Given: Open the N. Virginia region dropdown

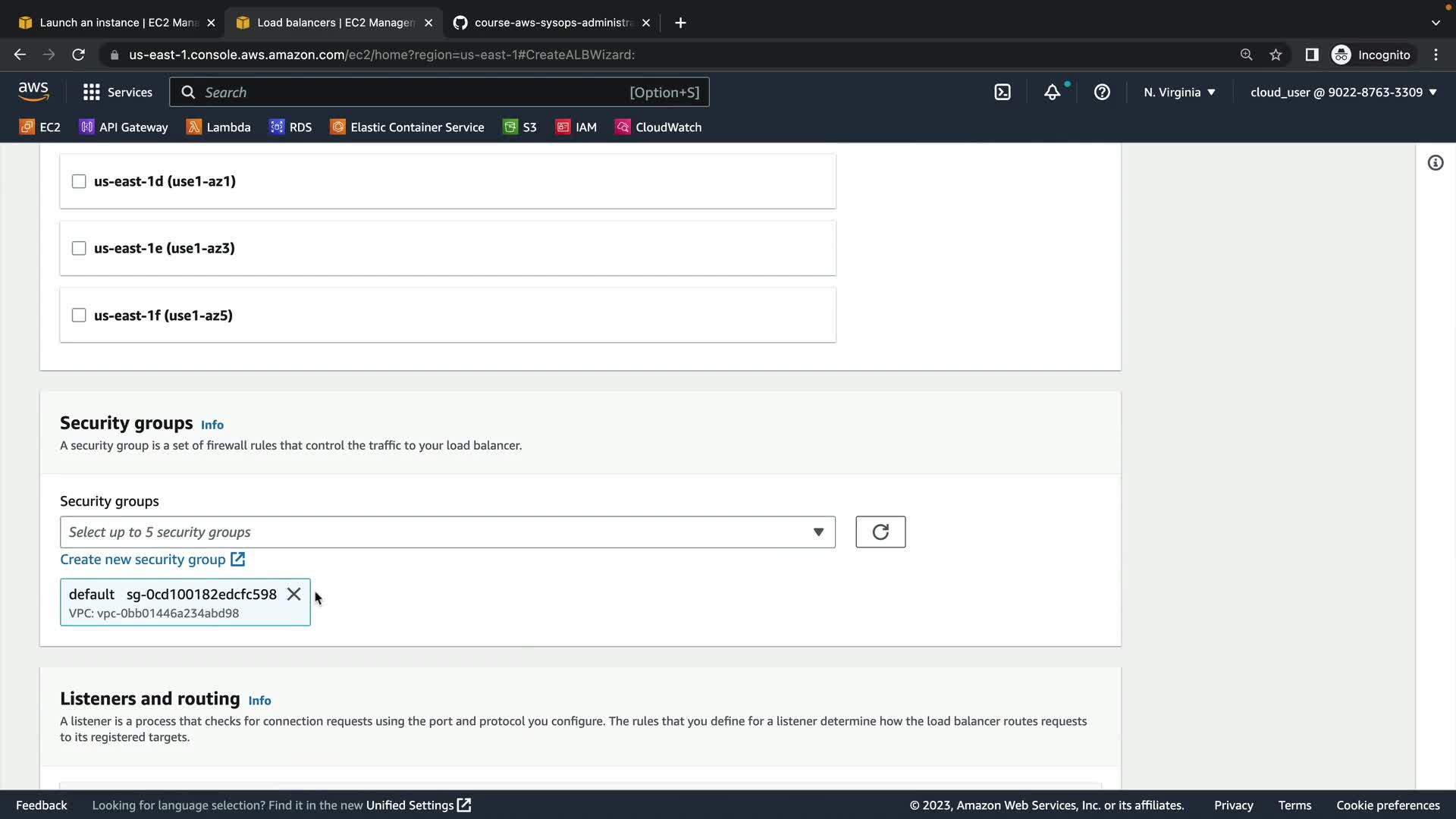Looking at the screenshot, I should pyautogui.click(x=1179, y=93).
